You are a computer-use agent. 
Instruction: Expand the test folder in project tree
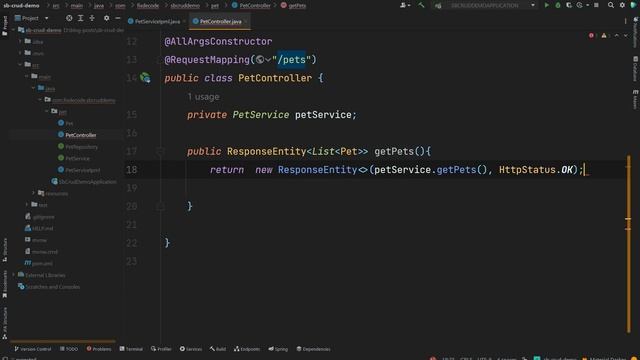27,204
